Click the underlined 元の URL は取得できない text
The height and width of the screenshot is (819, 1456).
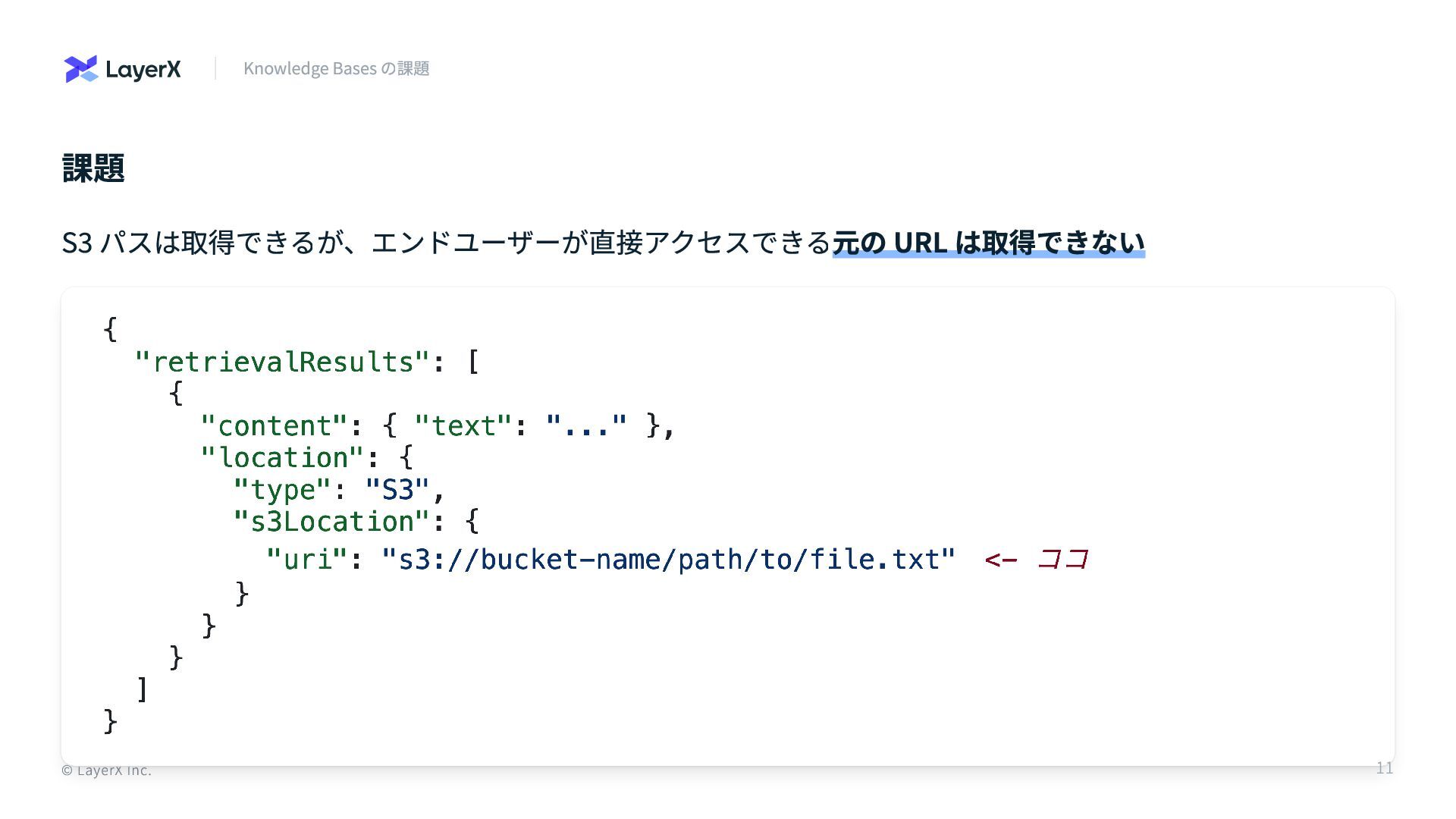tap(987, 243)
